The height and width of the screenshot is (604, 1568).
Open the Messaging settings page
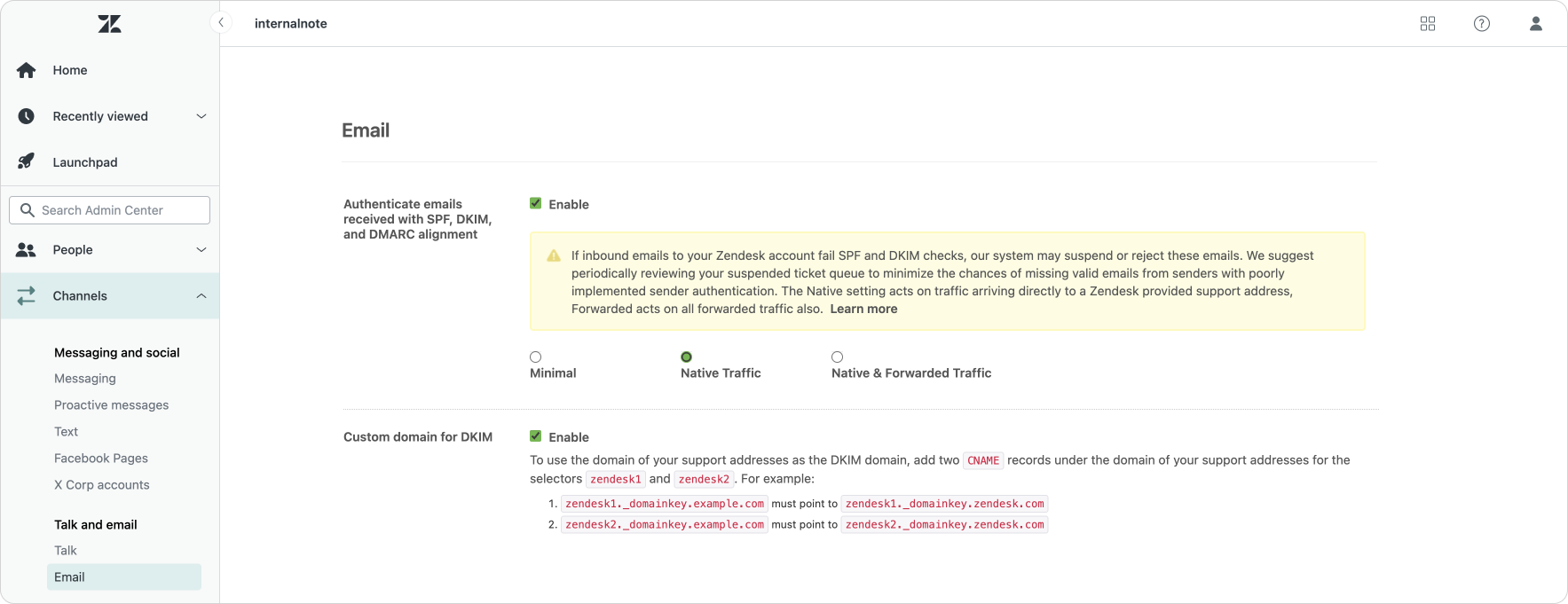(x=85, y=379)
